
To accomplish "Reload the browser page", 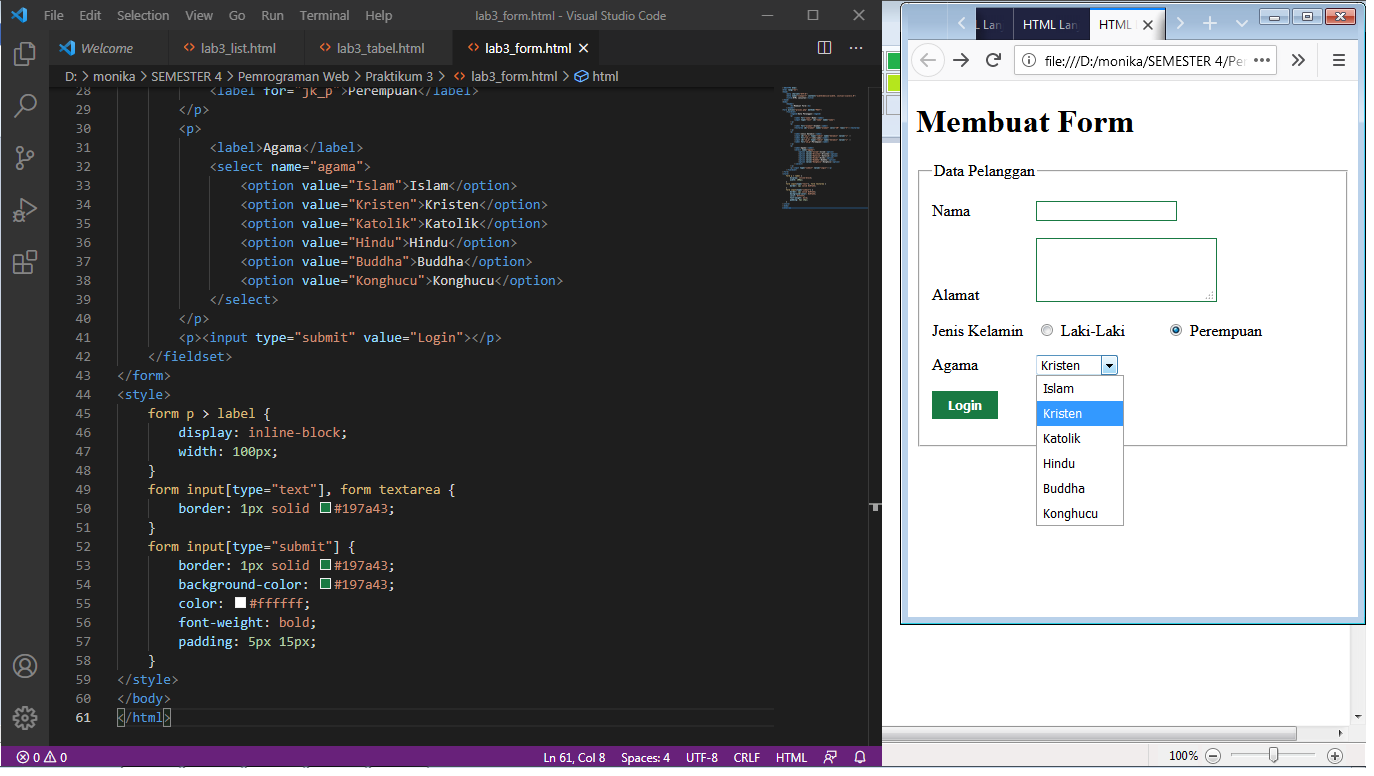I will click(993, 60).
